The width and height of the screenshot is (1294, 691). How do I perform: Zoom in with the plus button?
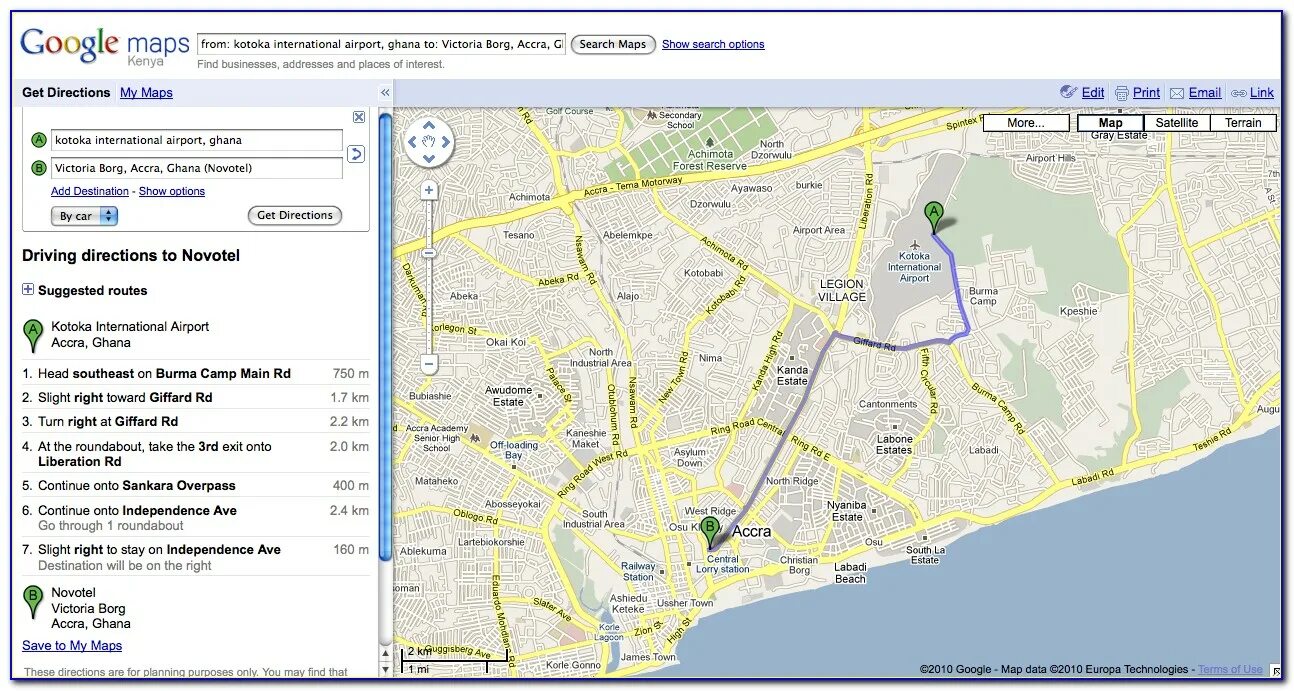429,190
